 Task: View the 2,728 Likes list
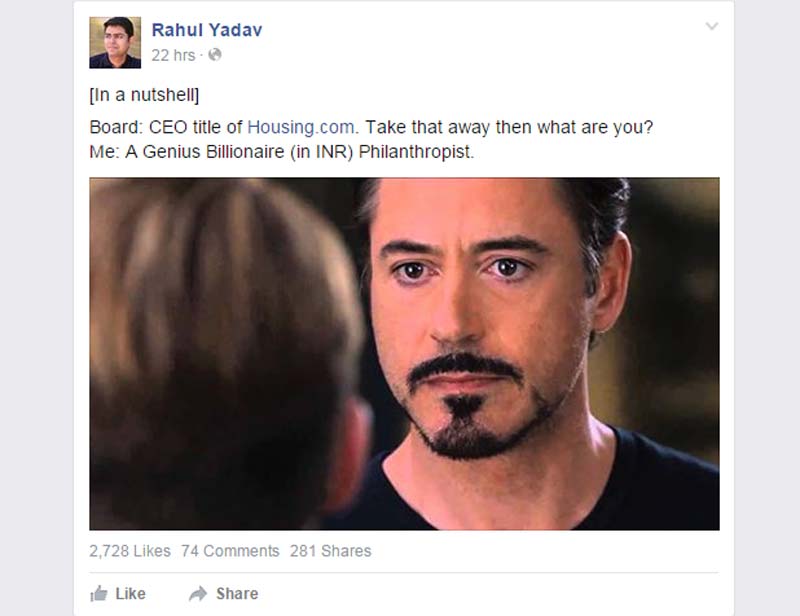[130, 551]
